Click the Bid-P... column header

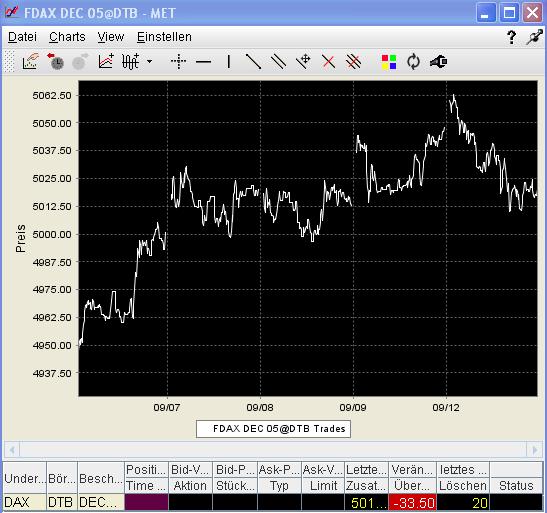(x=234, y=470)
